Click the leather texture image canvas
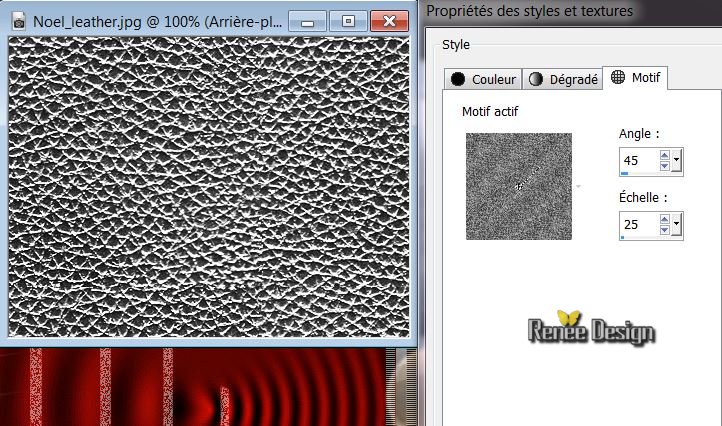The width and height of the screenshot is (722, 426). pos(209,187)
